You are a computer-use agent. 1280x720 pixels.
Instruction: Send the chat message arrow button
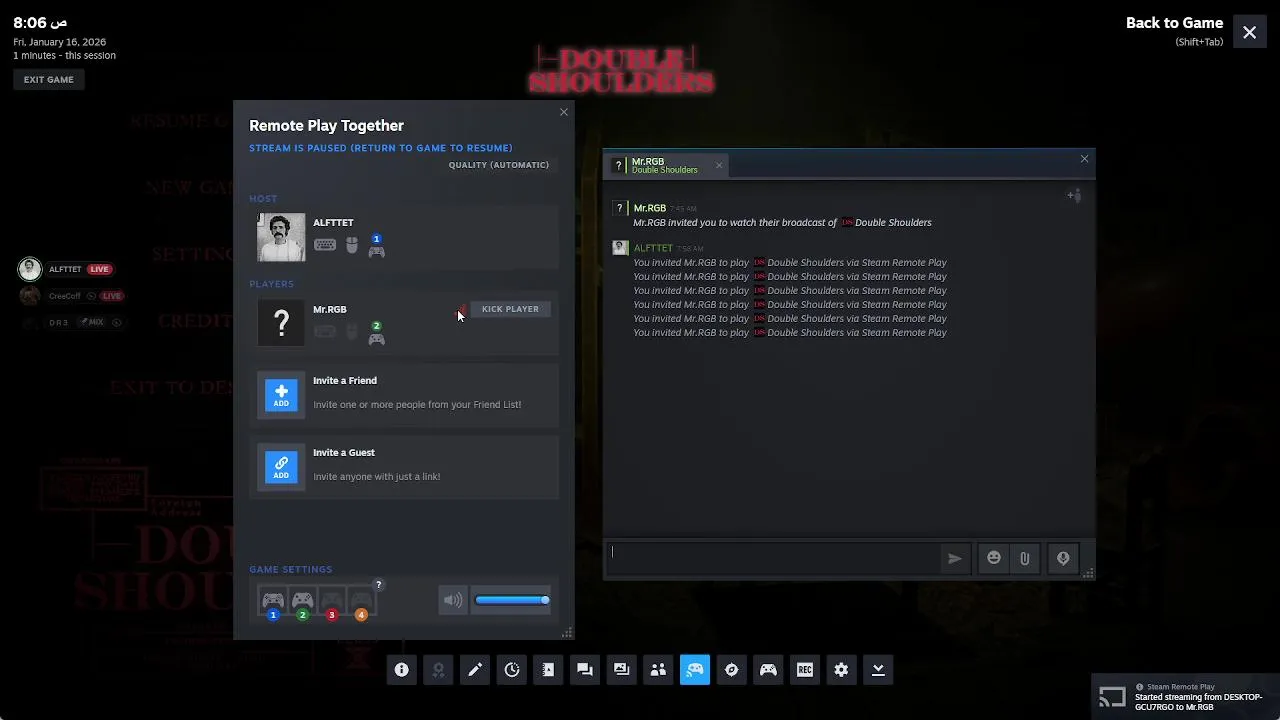pyautogui.click(x=955, y=559)
